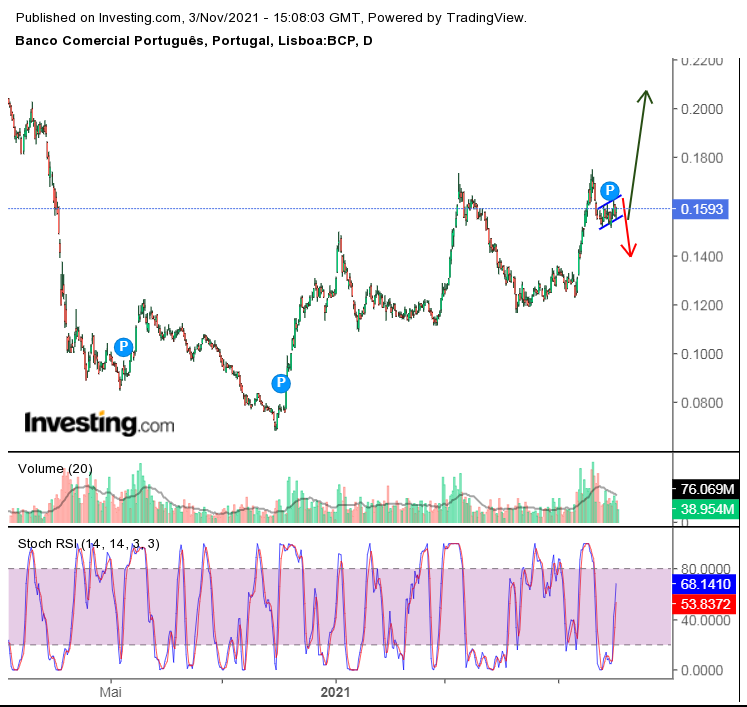747x707 pixels.
Task: Click the Volume (20) indicator label
Action: click(55, 469)
